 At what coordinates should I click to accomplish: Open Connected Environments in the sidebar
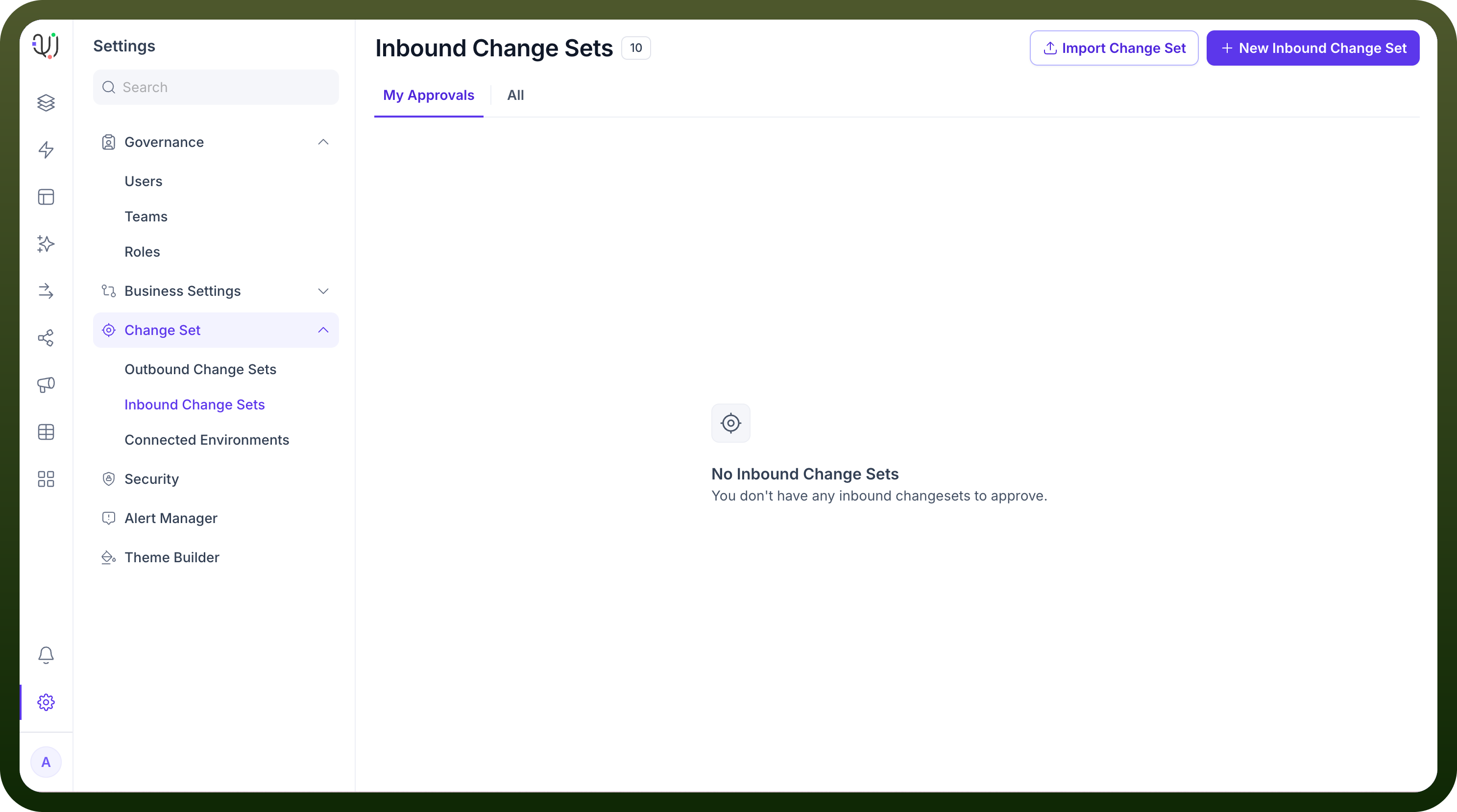click(x=206, y=440)
